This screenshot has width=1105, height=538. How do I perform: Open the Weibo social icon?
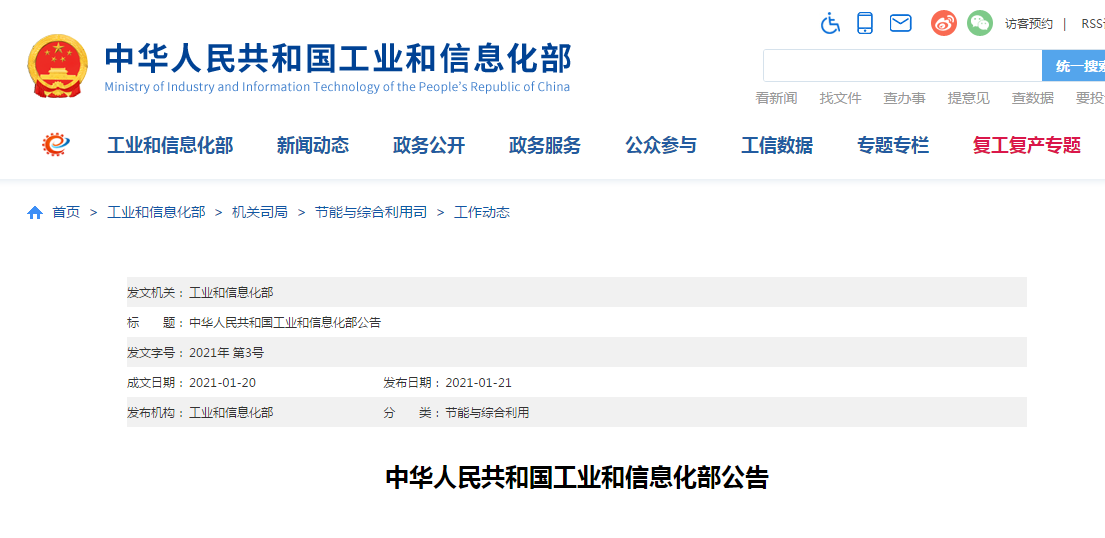click(x=944, y=23)
